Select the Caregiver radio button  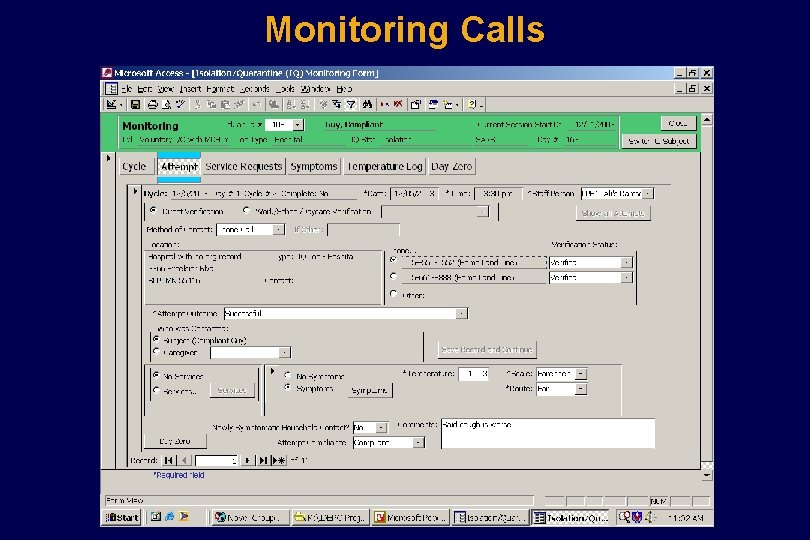click(x=157, y=351)
